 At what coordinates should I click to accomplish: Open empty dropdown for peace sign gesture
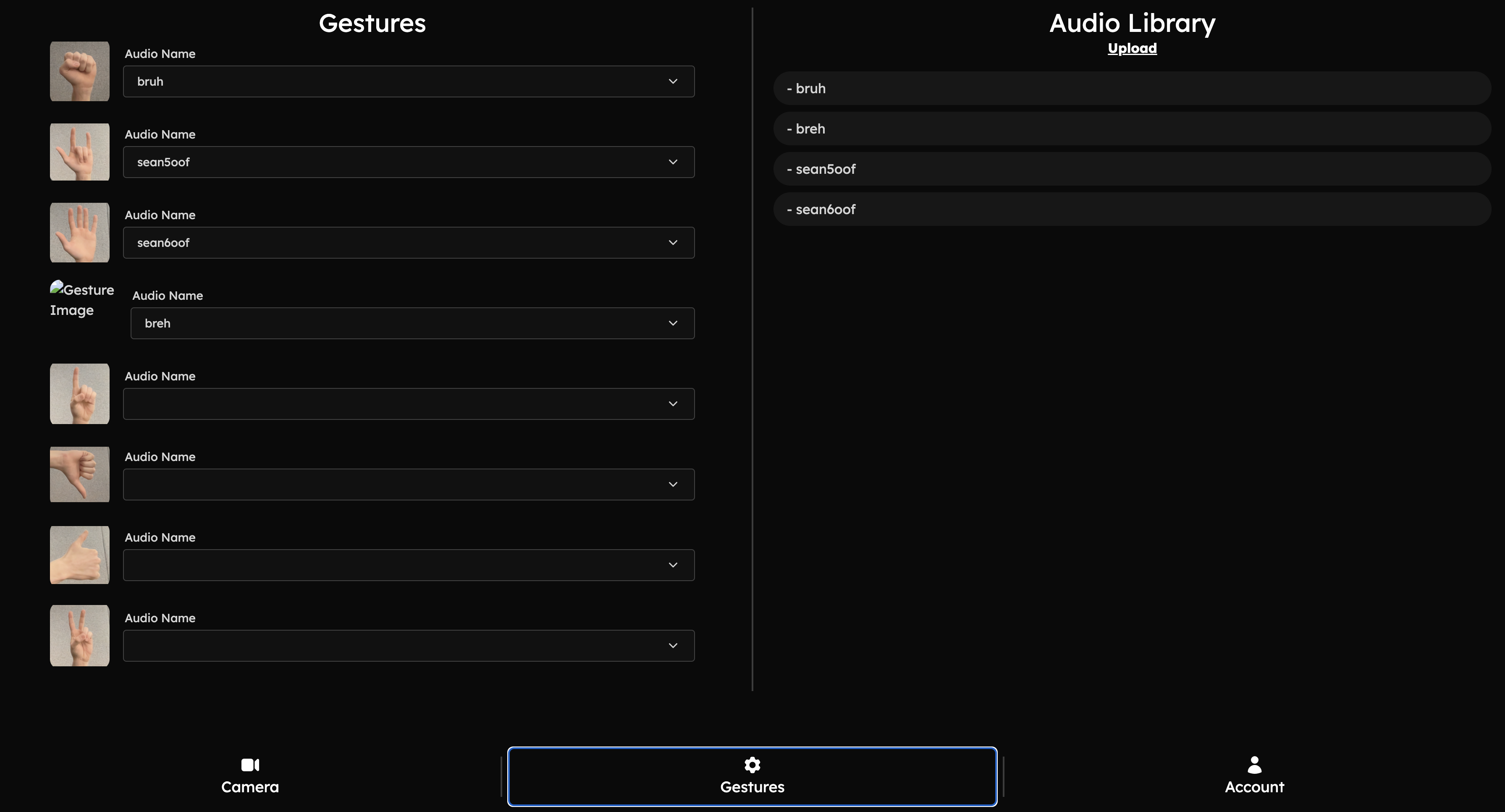[x=409, y=646]
